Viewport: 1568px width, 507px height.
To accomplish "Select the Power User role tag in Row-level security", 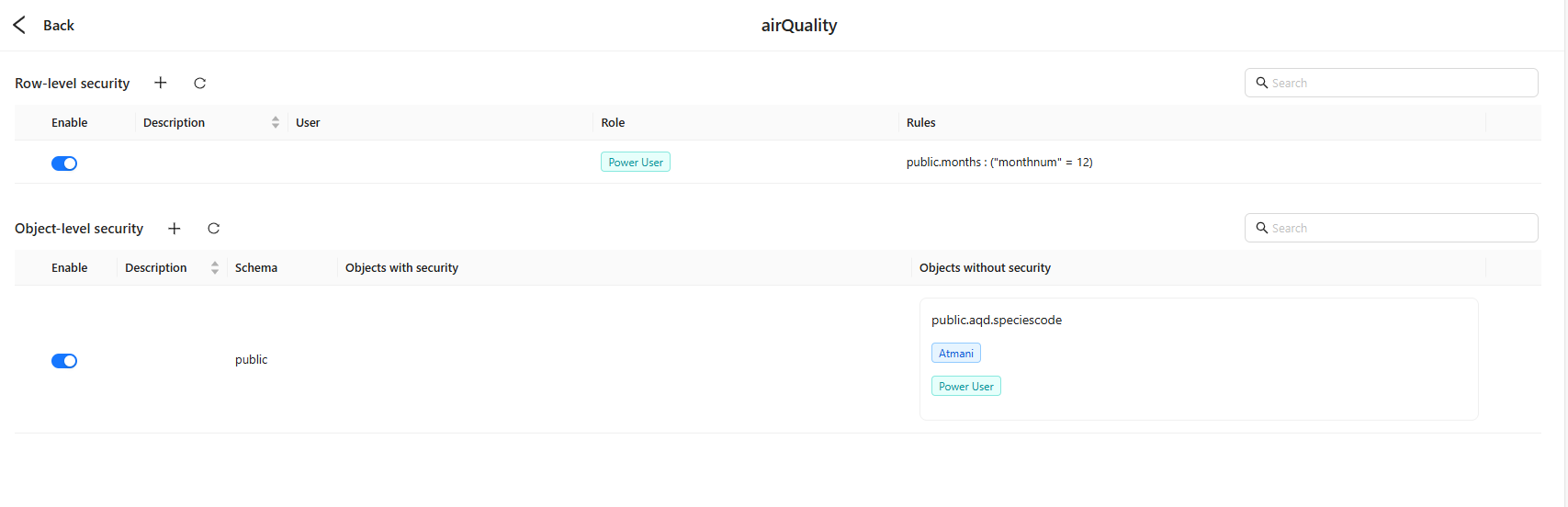I will 636,162.
